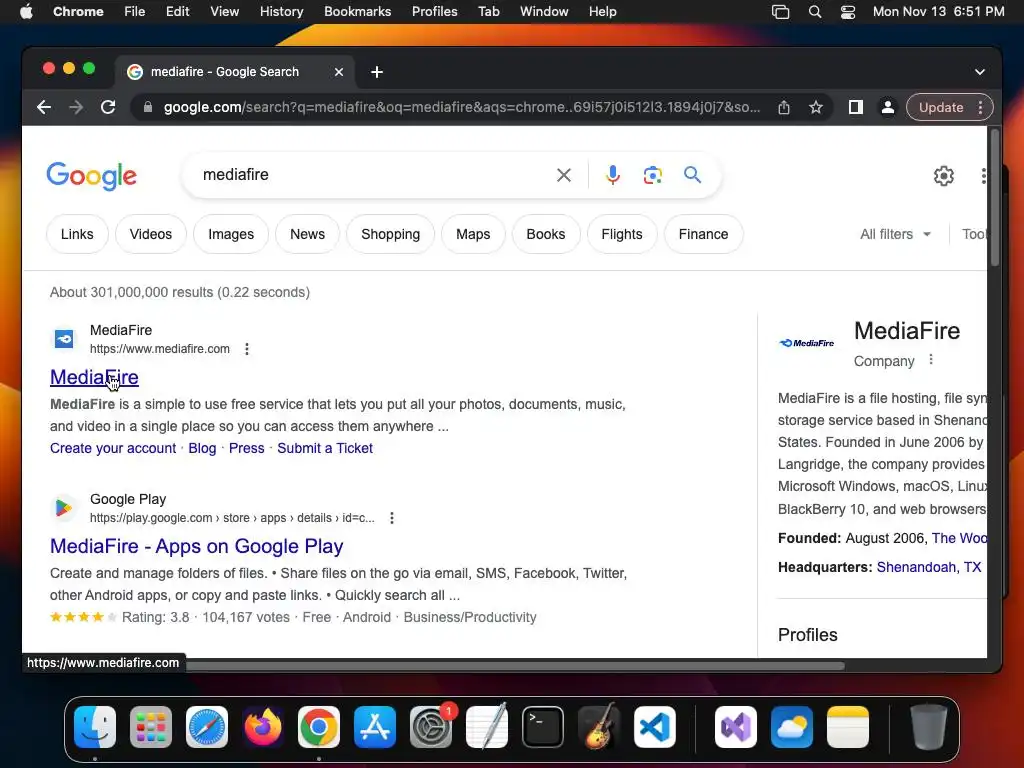This screenshot has height=768, width=1024.
Task: Share this page from the address bar
Action: coord(784,107)
